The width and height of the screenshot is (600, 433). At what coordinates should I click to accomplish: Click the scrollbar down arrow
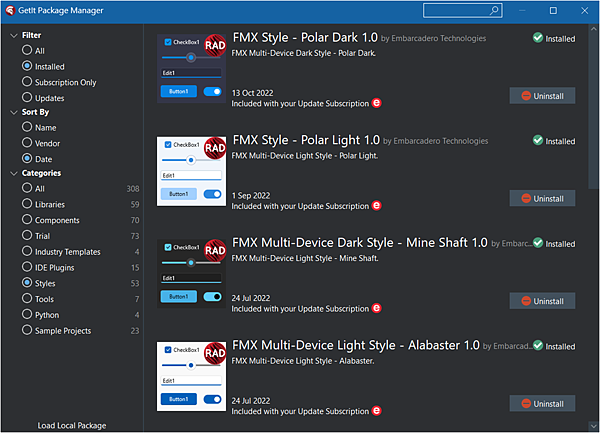click(x=593, y=426)
